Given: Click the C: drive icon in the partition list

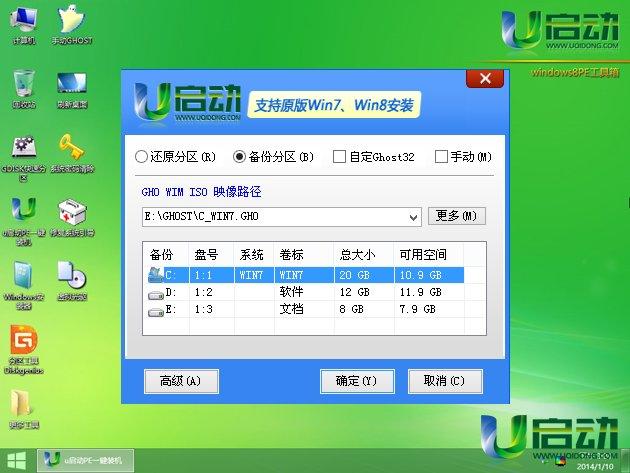Looking at the screenshot, I should pyautogui.click(x=156, y=275).
